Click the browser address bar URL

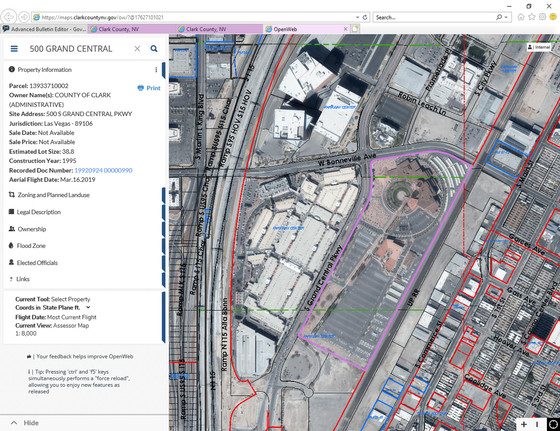[103, 17]
